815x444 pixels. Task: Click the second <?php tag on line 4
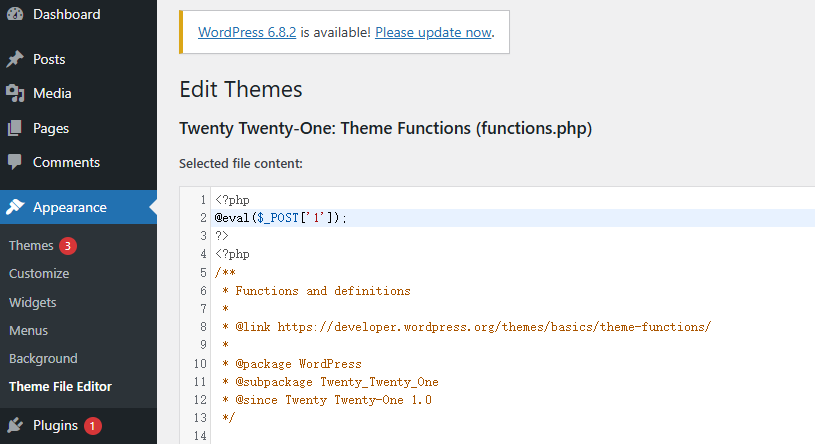tap(232, 254)
